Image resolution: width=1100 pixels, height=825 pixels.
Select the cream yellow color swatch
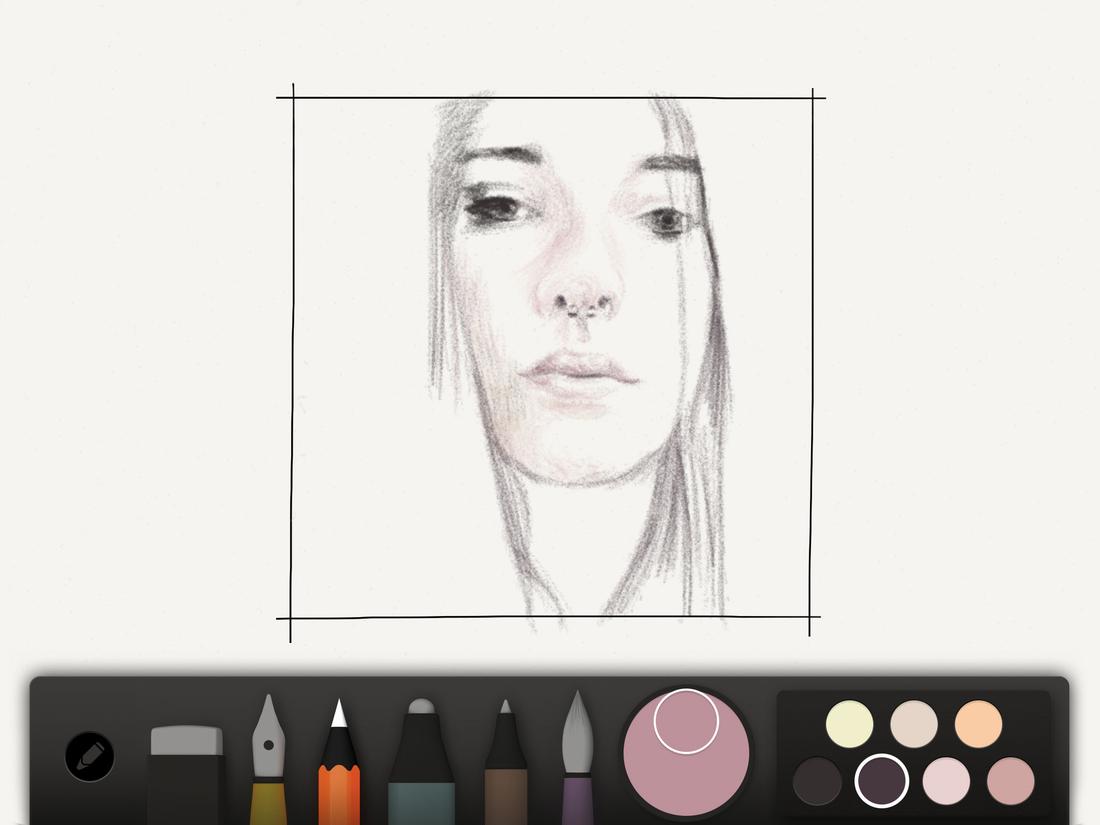pos(848,722)
